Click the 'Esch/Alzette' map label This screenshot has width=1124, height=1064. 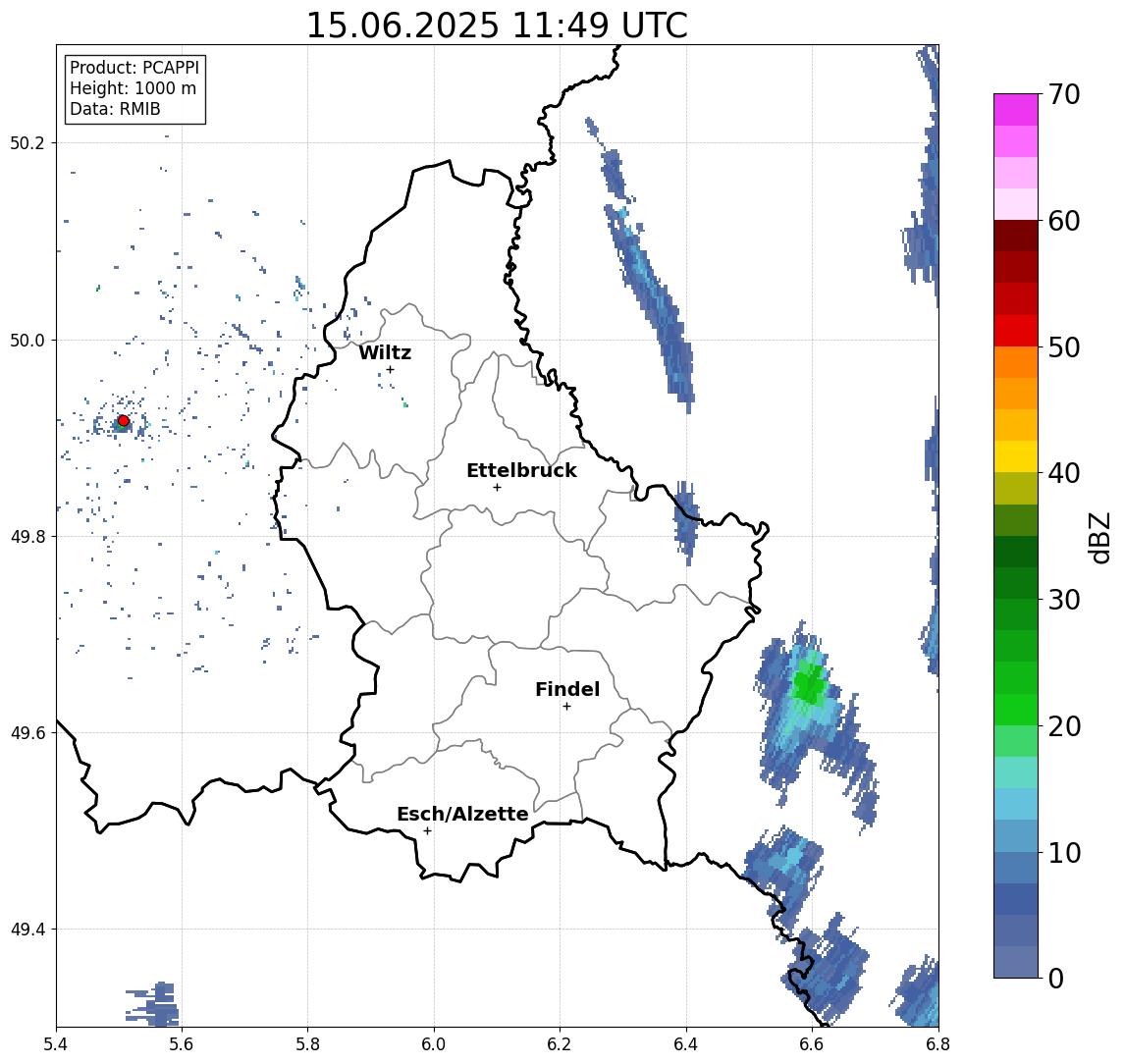pyautogui.click(x=462, y=814)
